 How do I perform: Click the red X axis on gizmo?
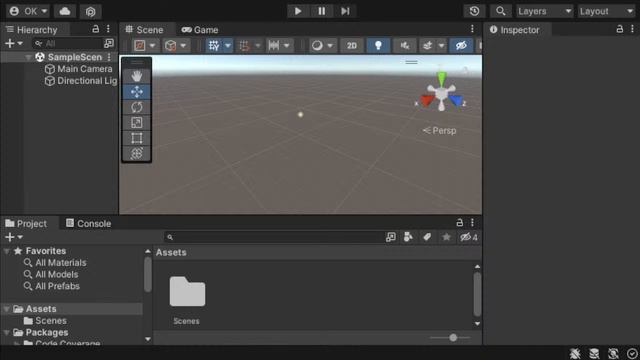tap(427, 100)
